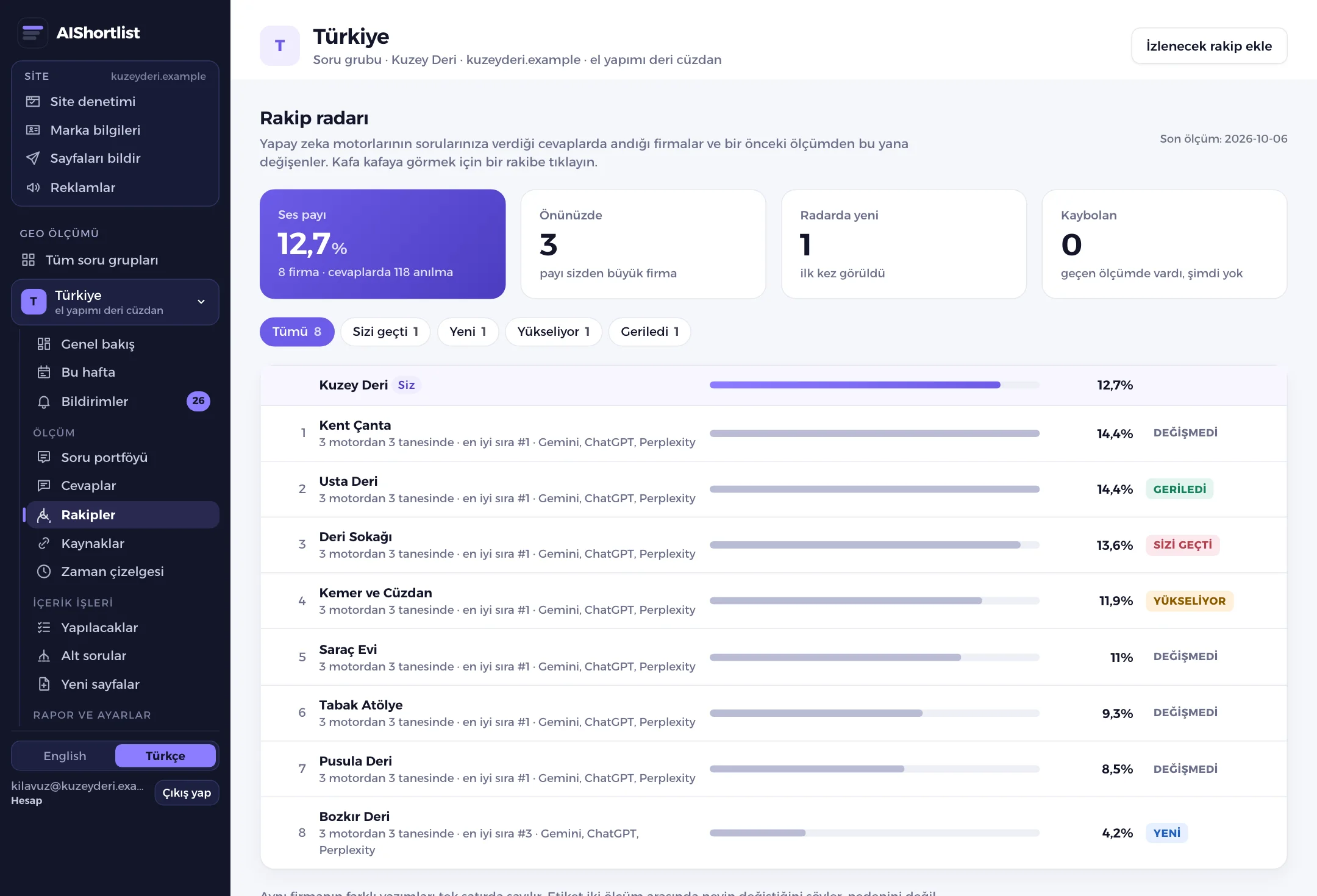Click the Cevaplar chat icon
This screenshot has width=1317, height=896.
(44, 485)
